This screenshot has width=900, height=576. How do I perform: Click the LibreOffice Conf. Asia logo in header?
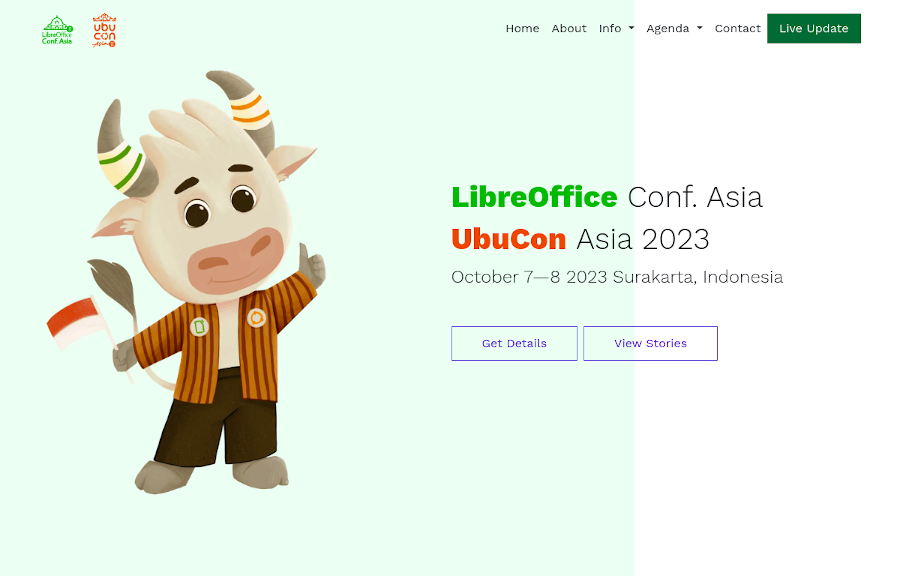pyautogui.click(x=57, y=30)
